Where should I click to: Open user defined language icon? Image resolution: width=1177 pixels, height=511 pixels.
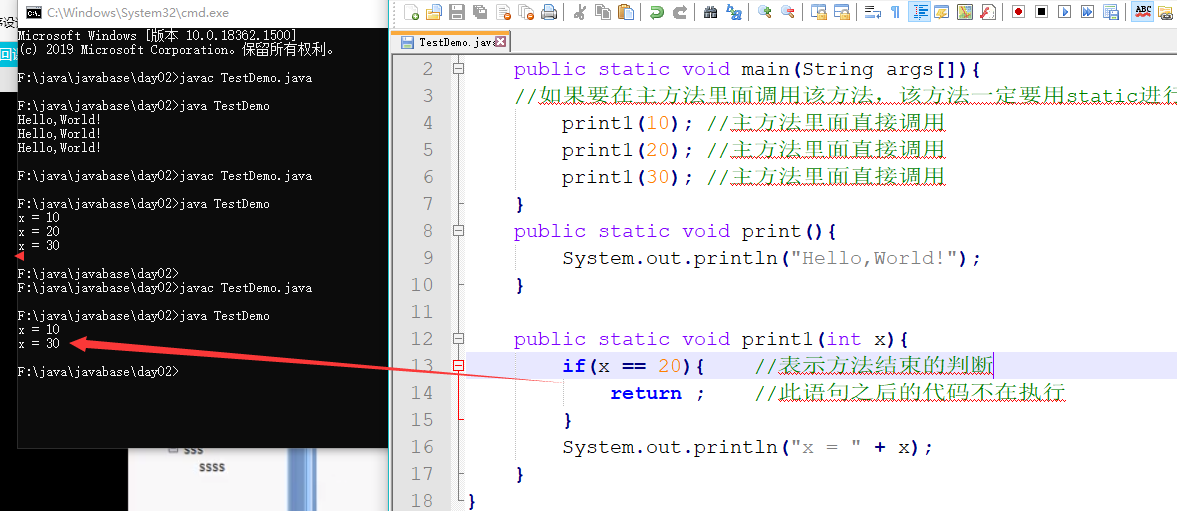(x=941, y=12)
